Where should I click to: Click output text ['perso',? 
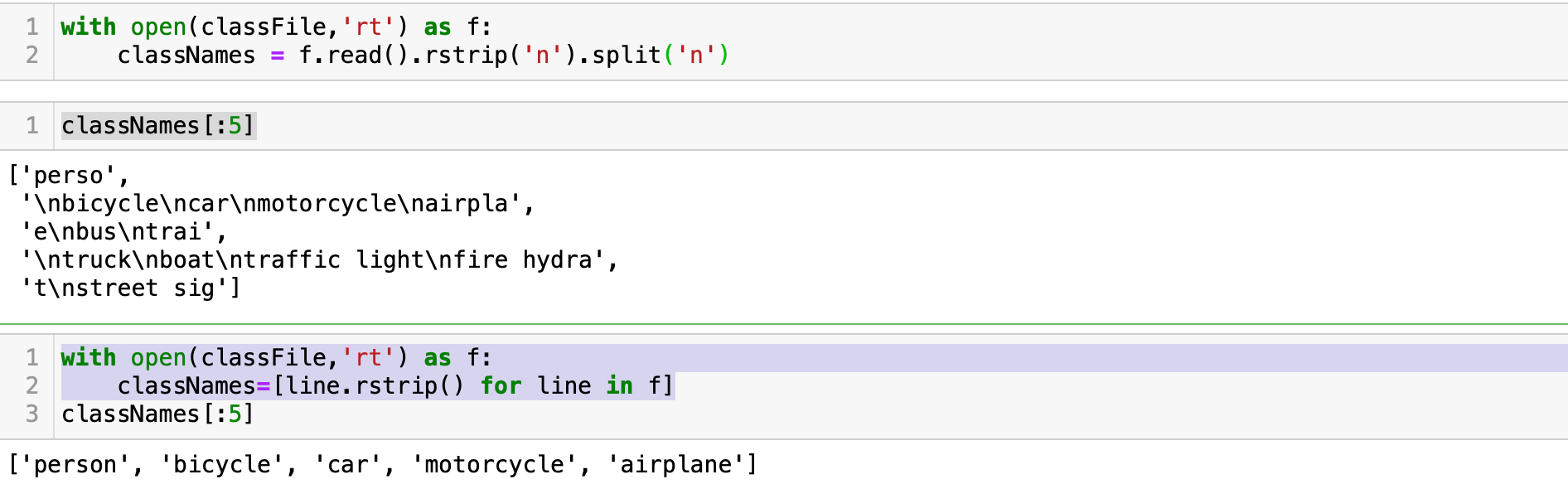(x=69, y=176)
